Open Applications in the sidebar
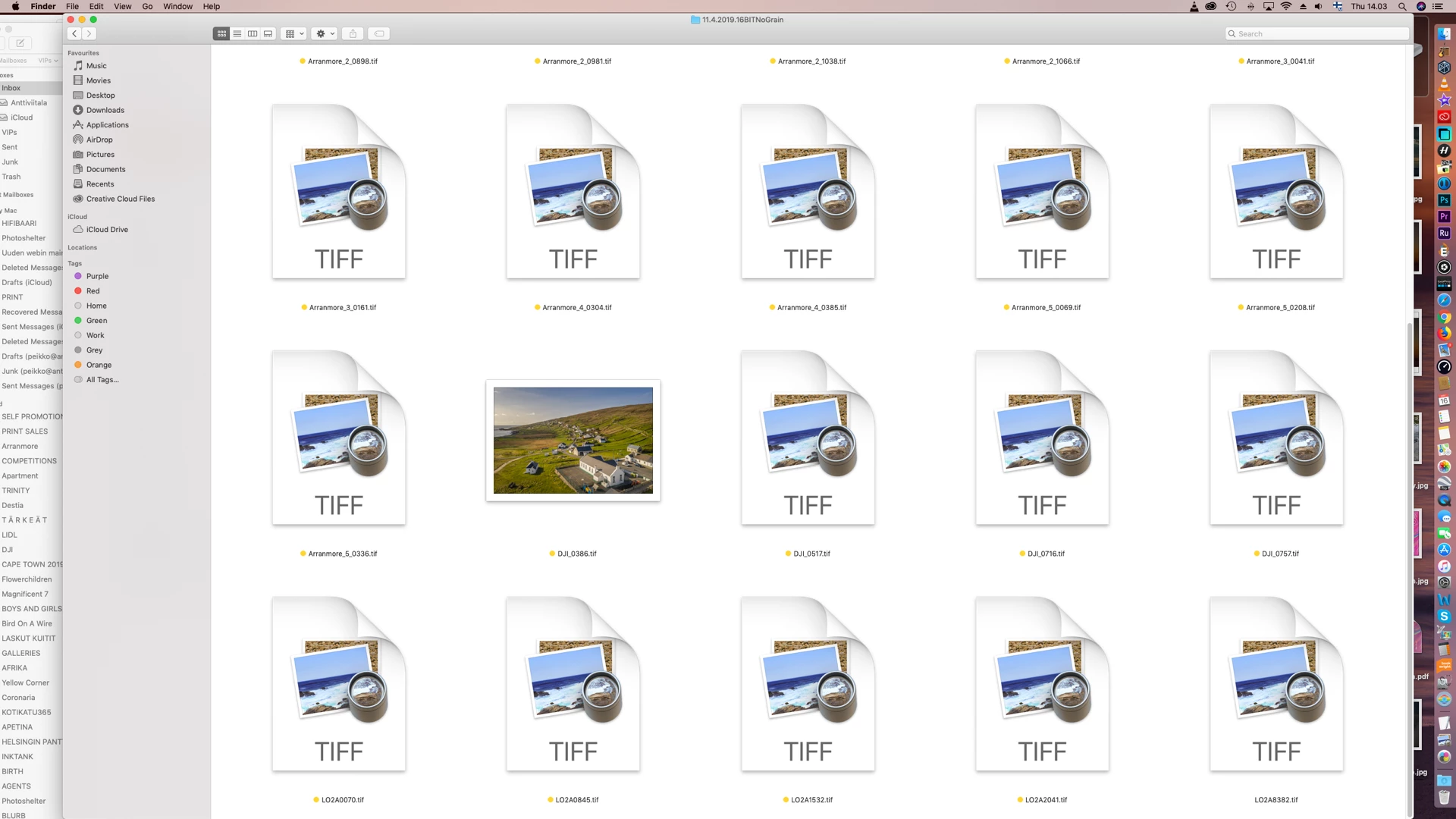 [x=107, y=125]
